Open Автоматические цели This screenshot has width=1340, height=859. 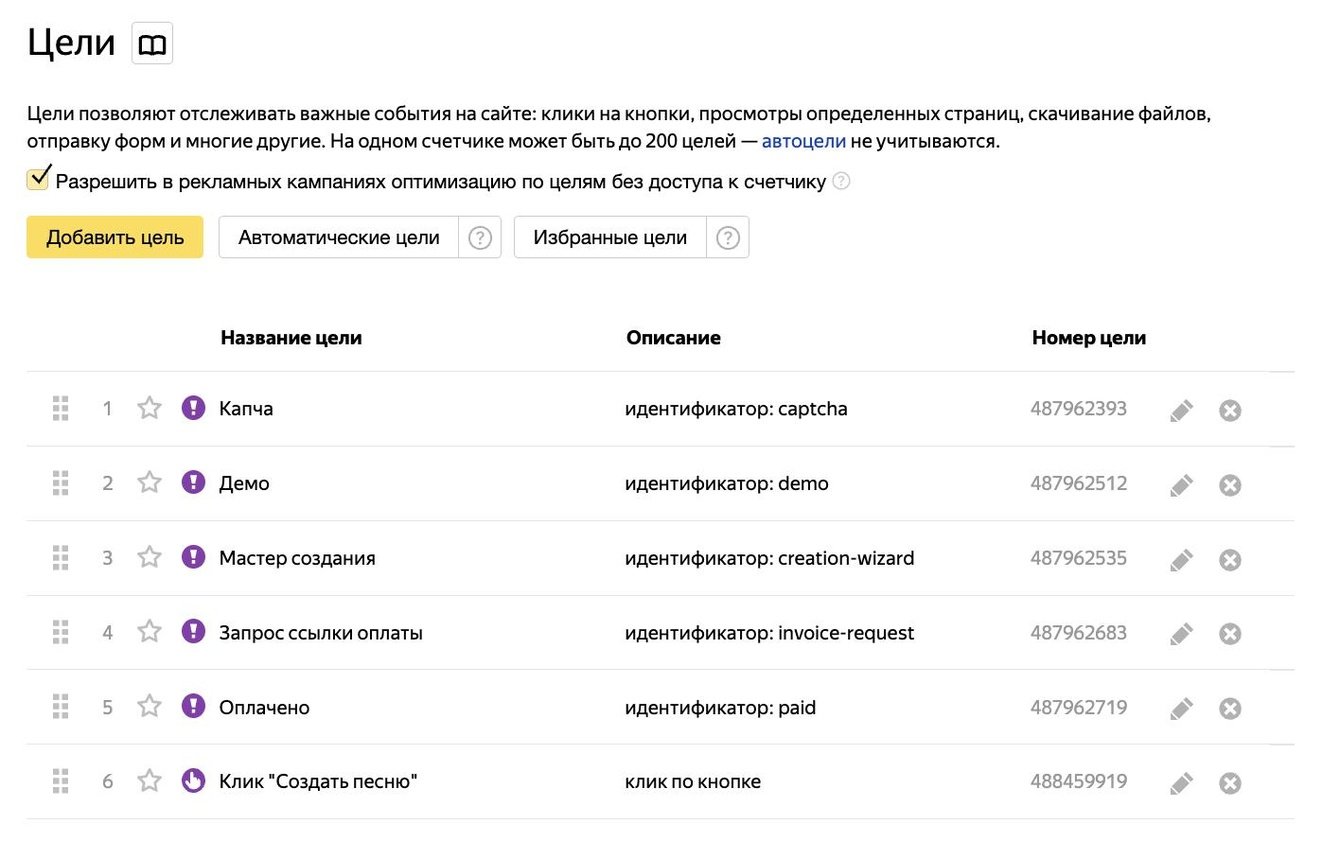[x=339, y=238]
